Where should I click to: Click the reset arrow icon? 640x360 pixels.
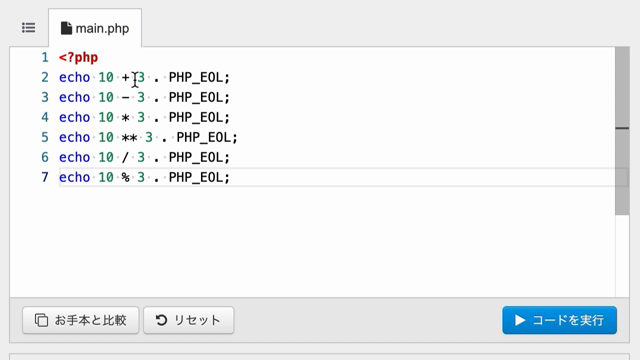[x=161, y=320]
